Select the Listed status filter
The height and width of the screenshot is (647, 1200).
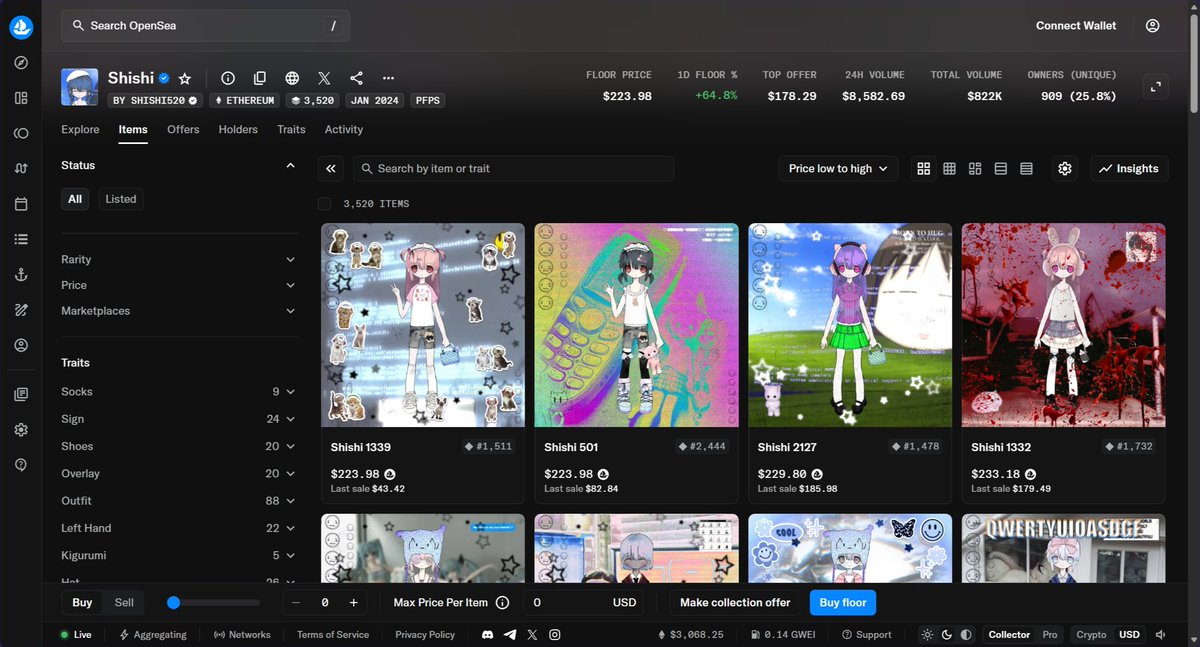(x=121, y=199)
